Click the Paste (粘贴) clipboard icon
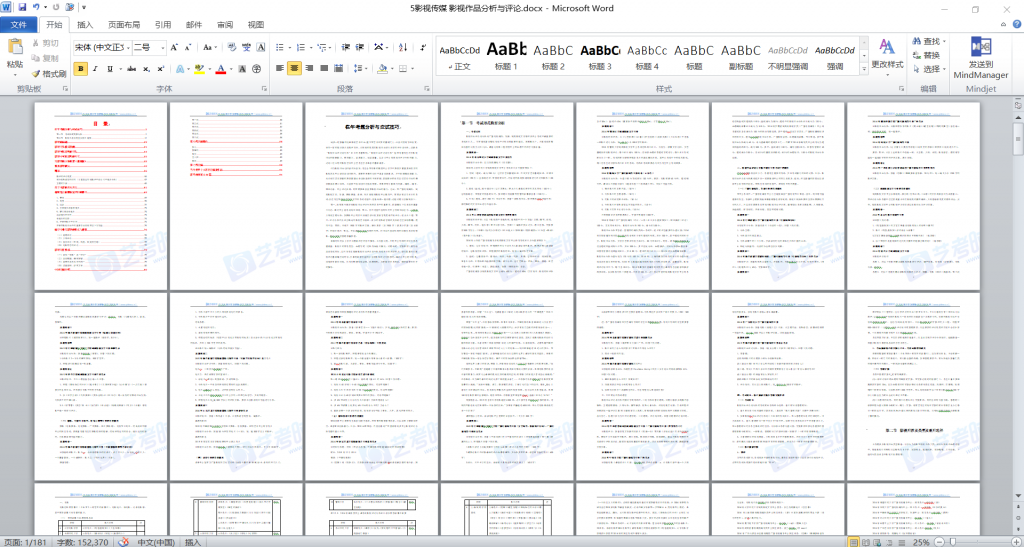This screenshot has height=547, width=1024. tap(15, 50)
